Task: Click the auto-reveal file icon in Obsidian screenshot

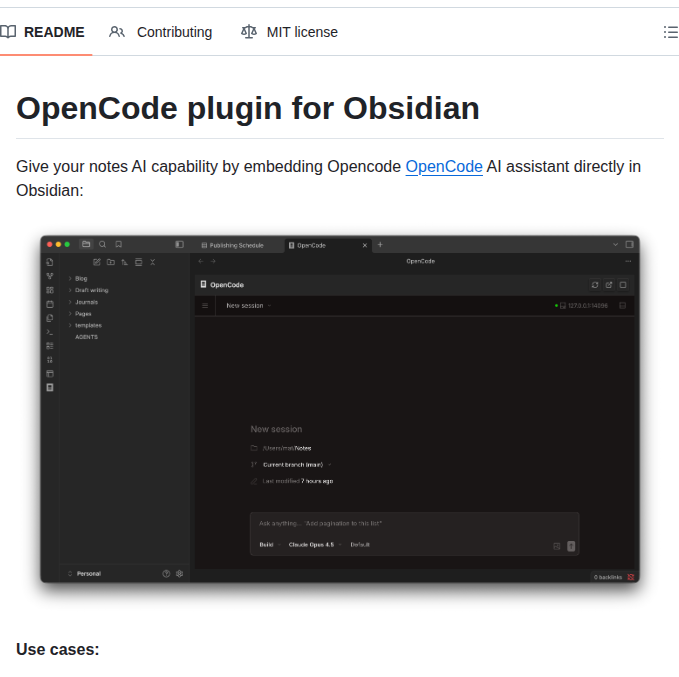Action: pyautogui.click(x=139, y=262)
